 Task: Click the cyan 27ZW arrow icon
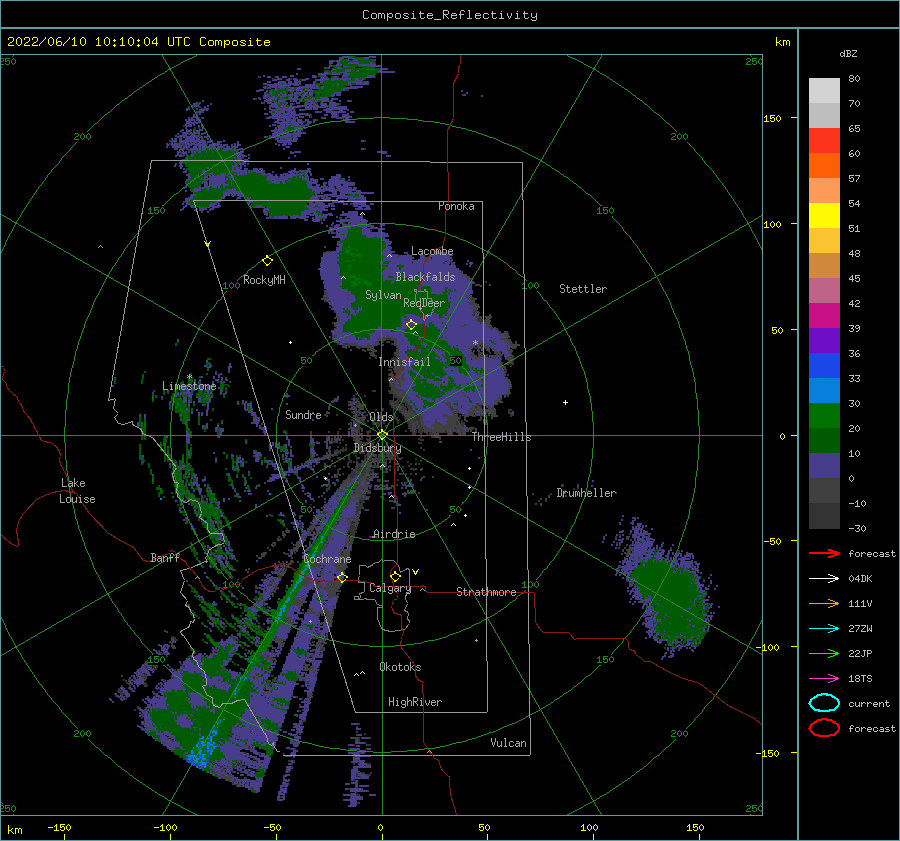point(824,629)
